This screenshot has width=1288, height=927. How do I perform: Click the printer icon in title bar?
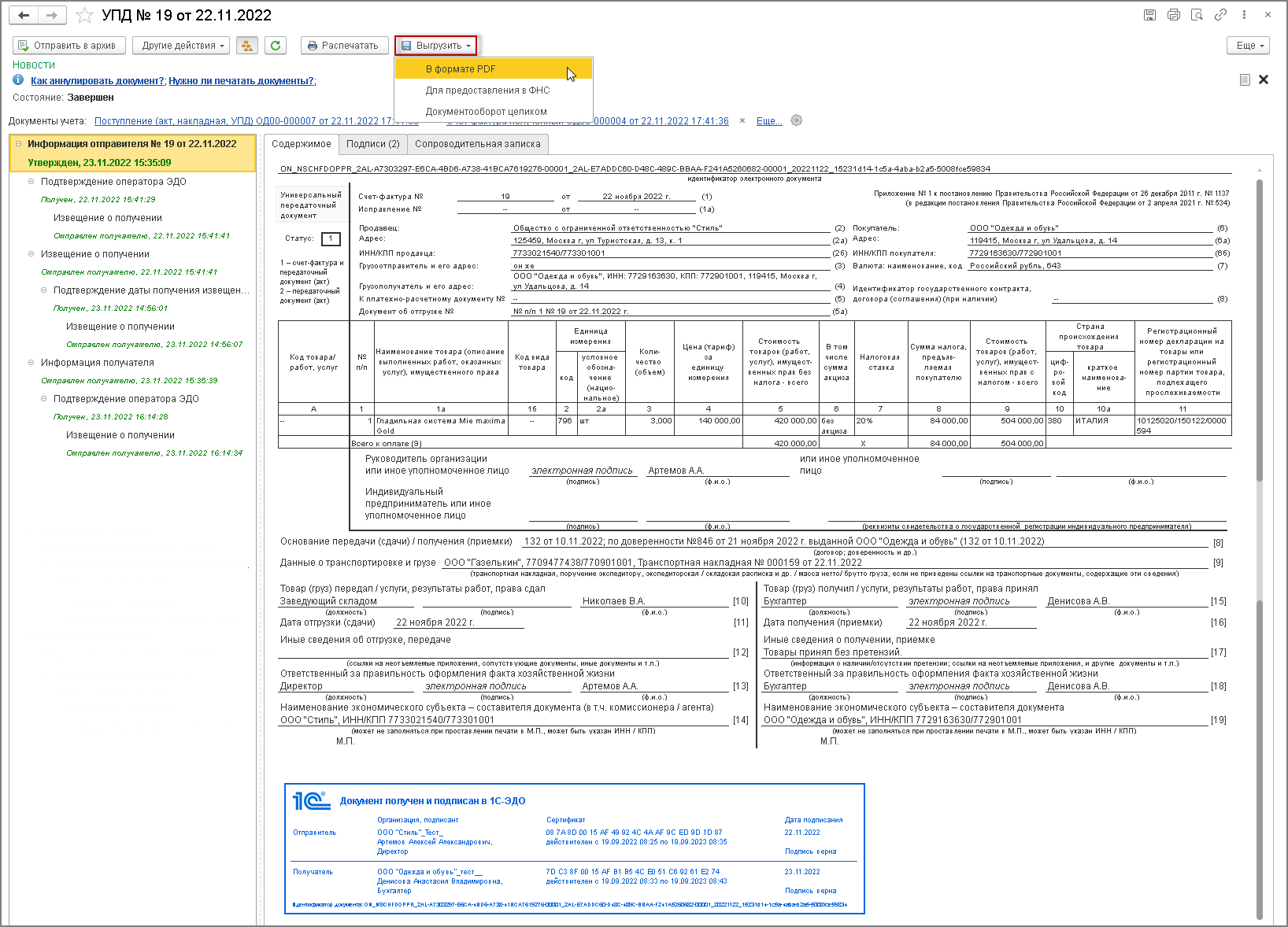coord(1174,15)
